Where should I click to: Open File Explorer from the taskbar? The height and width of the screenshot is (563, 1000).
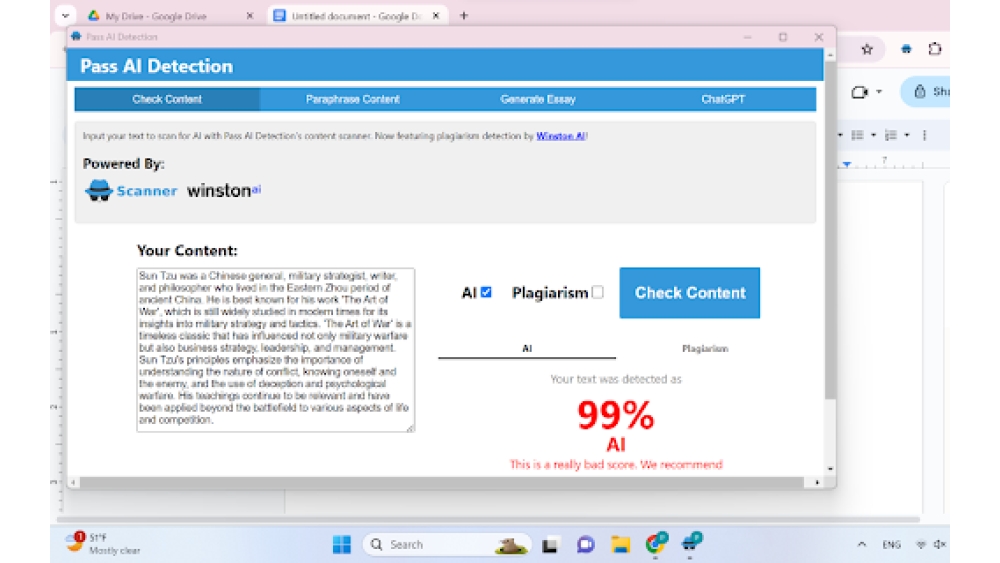point(621,545)
